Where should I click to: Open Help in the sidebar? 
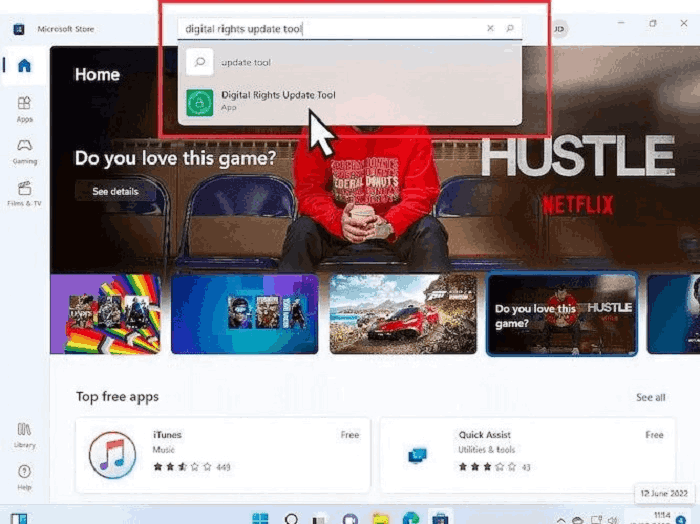(24, 477)
